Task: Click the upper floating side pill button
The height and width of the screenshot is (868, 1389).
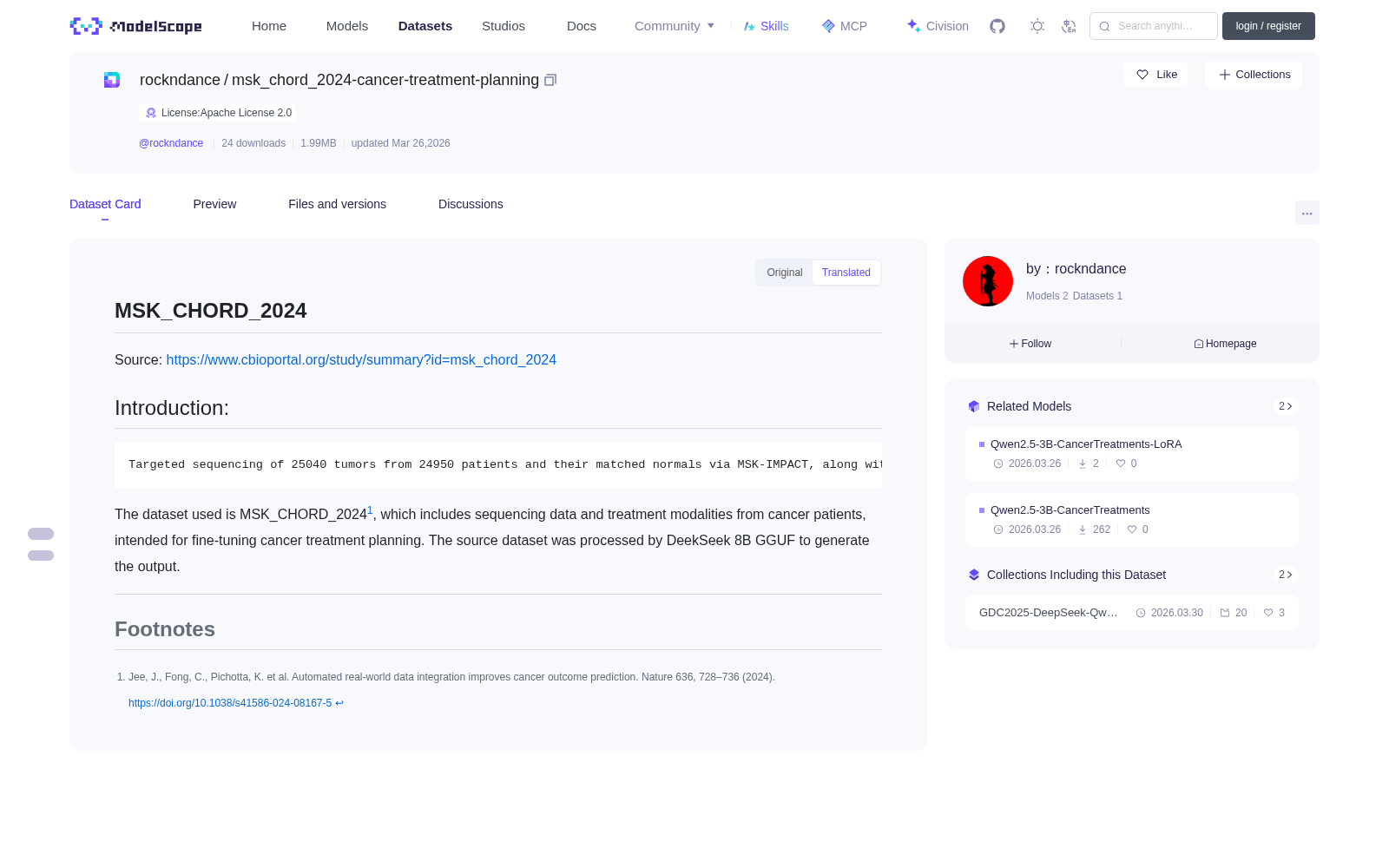Action: pos(41,534)
